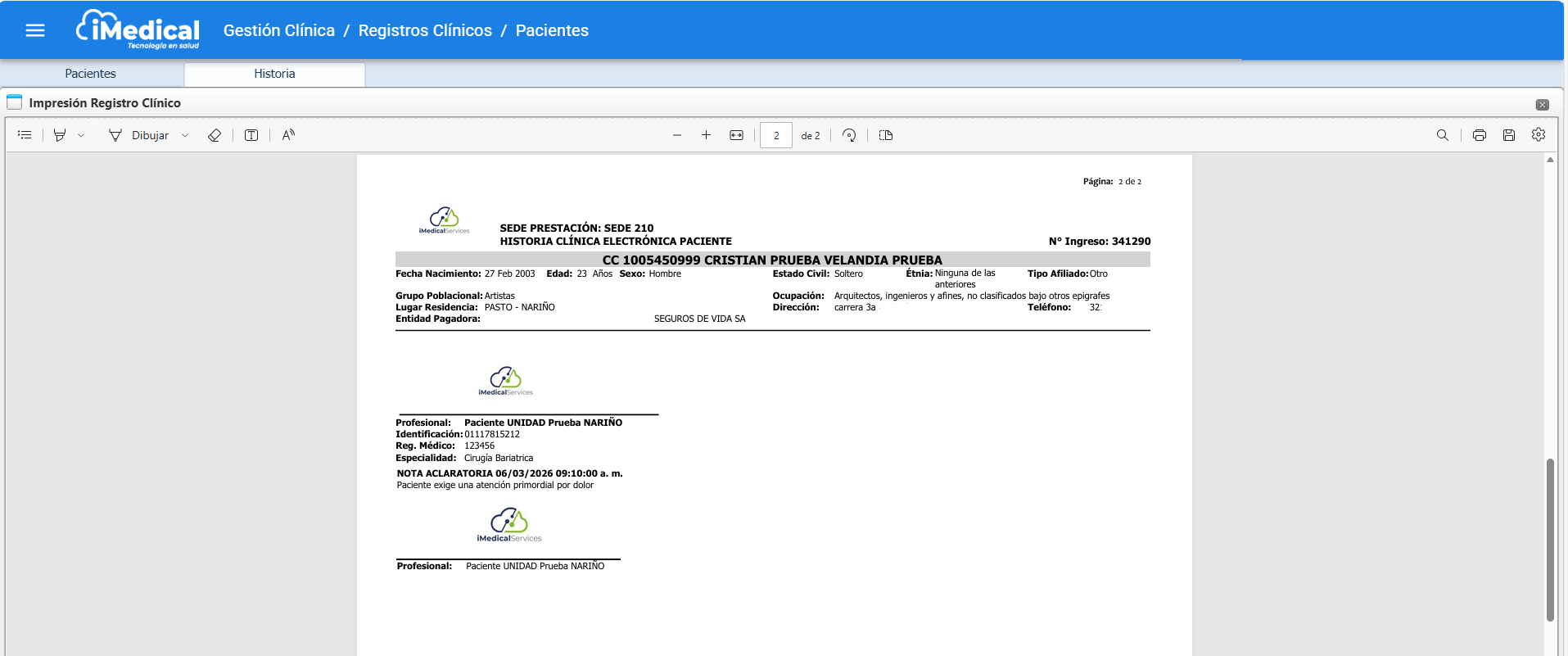Print the clinical record document

[x=1479, y=135]
